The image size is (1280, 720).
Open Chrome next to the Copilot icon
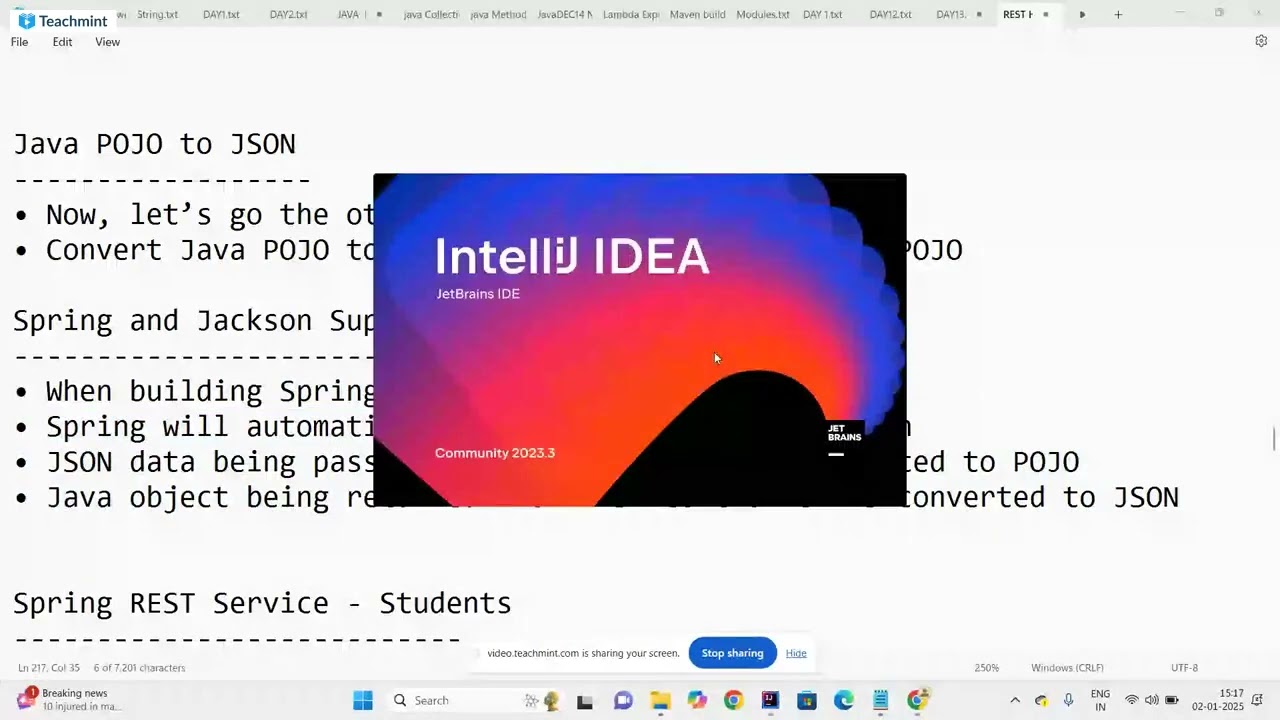[734, 701]
